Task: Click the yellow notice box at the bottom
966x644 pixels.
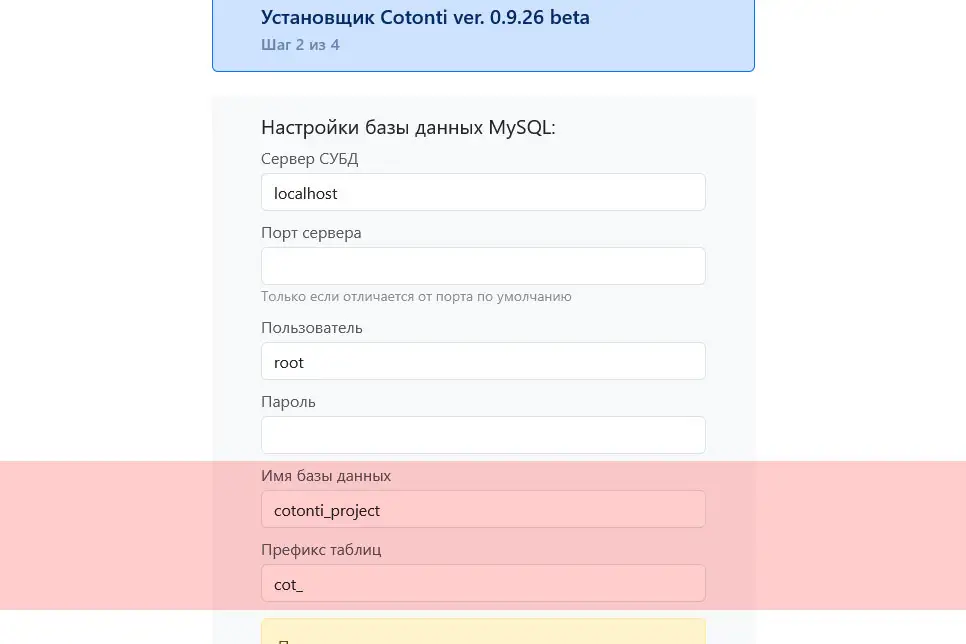Action: coord(483,633)
